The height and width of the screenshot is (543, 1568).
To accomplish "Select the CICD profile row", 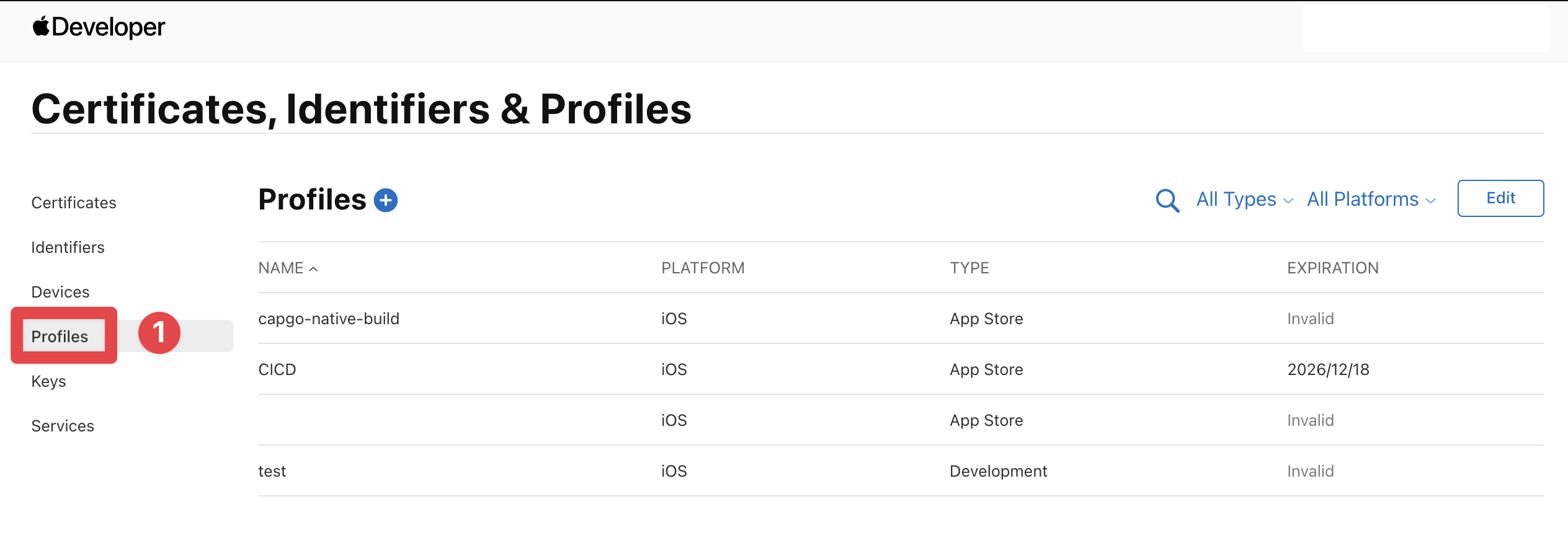I will pos(278,369).
